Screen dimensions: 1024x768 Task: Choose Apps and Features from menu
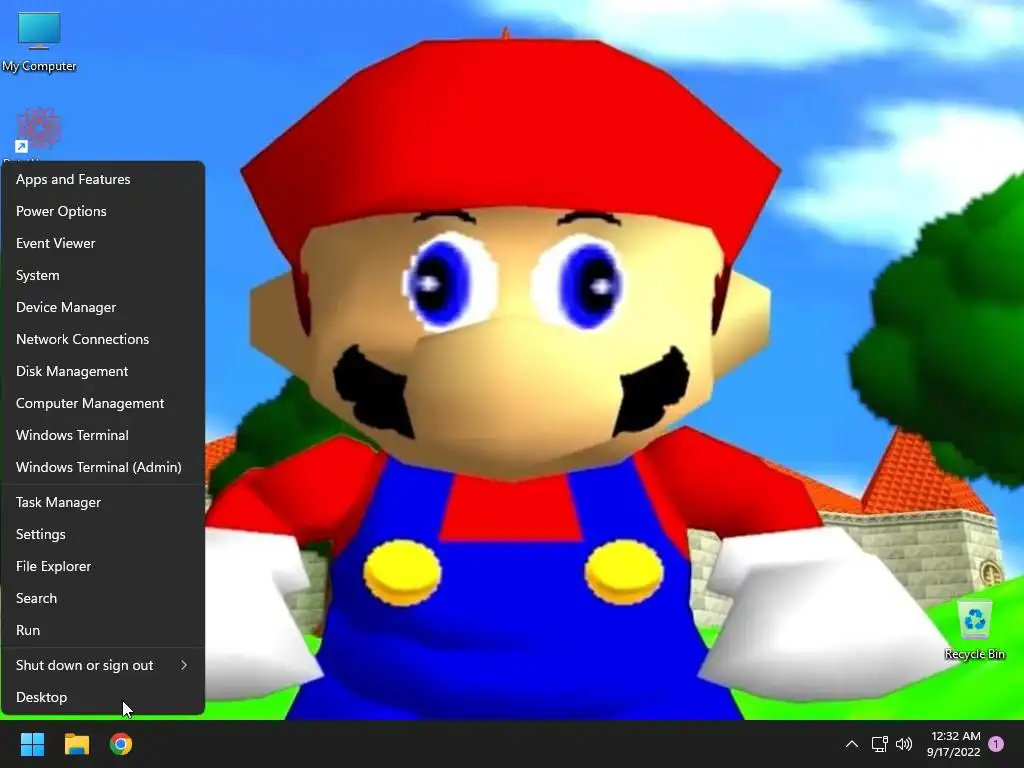click(103, 179)
